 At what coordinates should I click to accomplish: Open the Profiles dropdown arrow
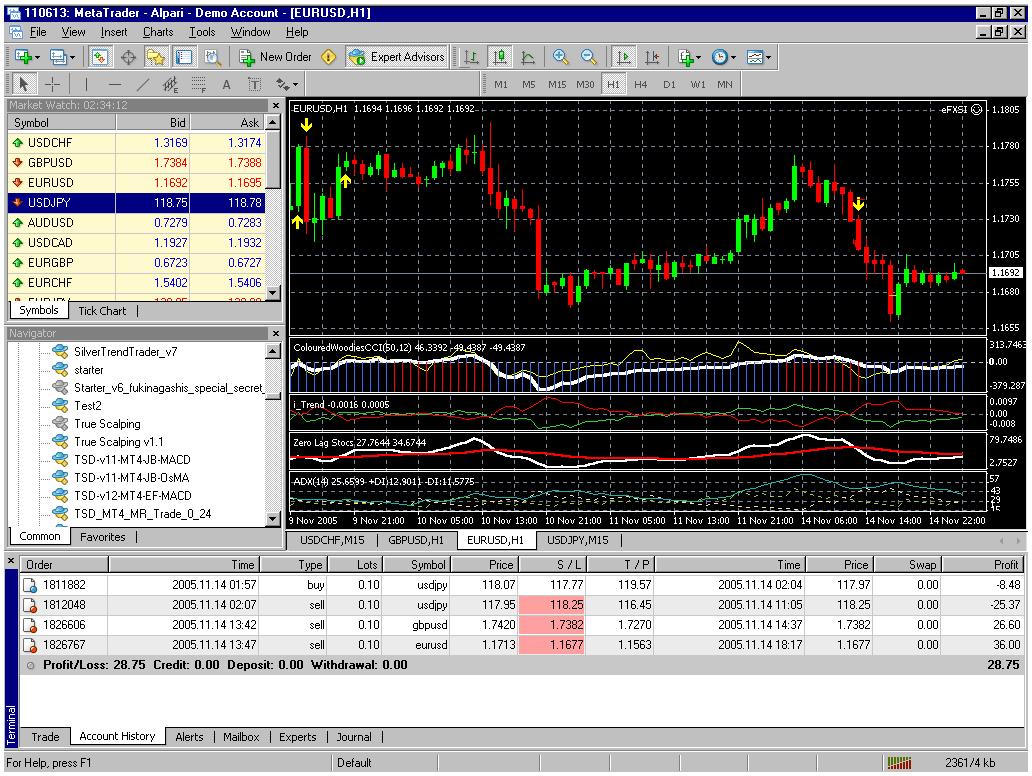coord(72,58)
